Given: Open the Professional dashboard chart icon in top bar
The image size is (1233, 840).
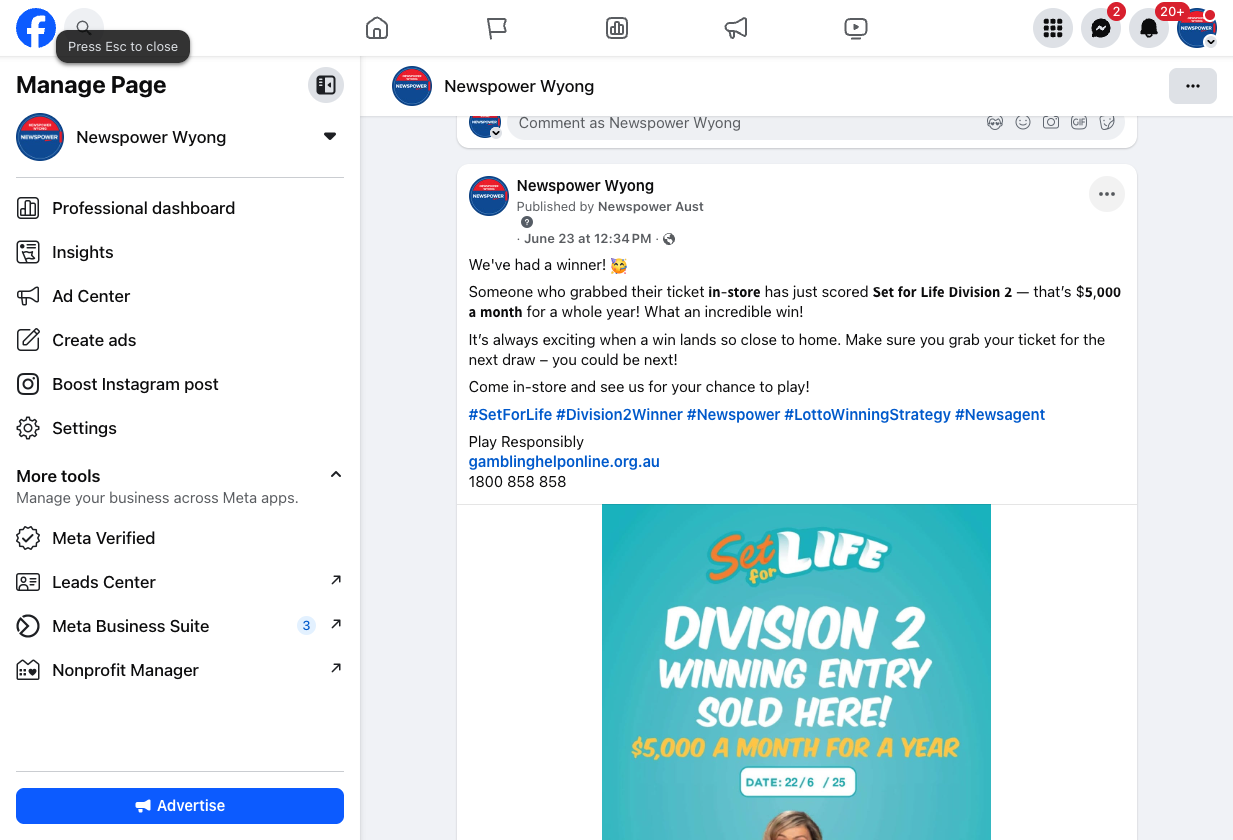Looking at the screenshot, I should [617, 28].
